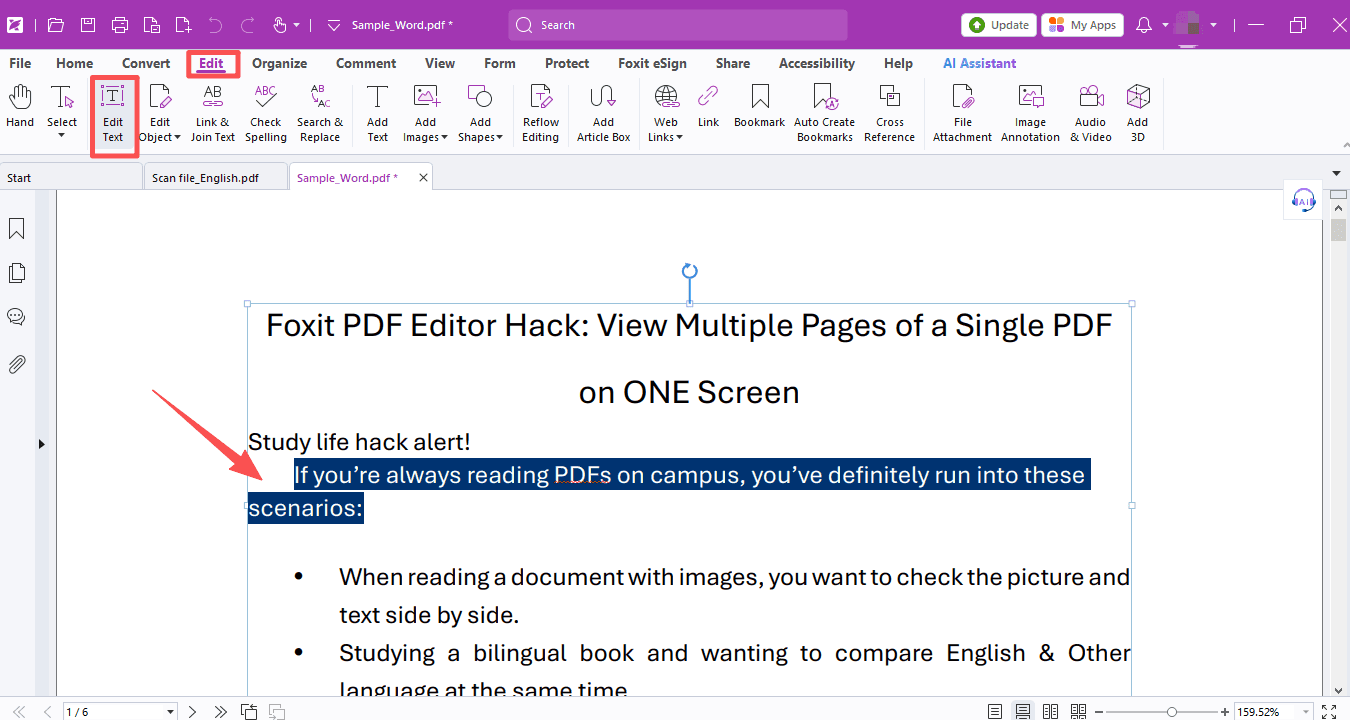Activate the Edit Text tool
The height and width of the screenshot is (720, 1350).
tap(113, 113)
